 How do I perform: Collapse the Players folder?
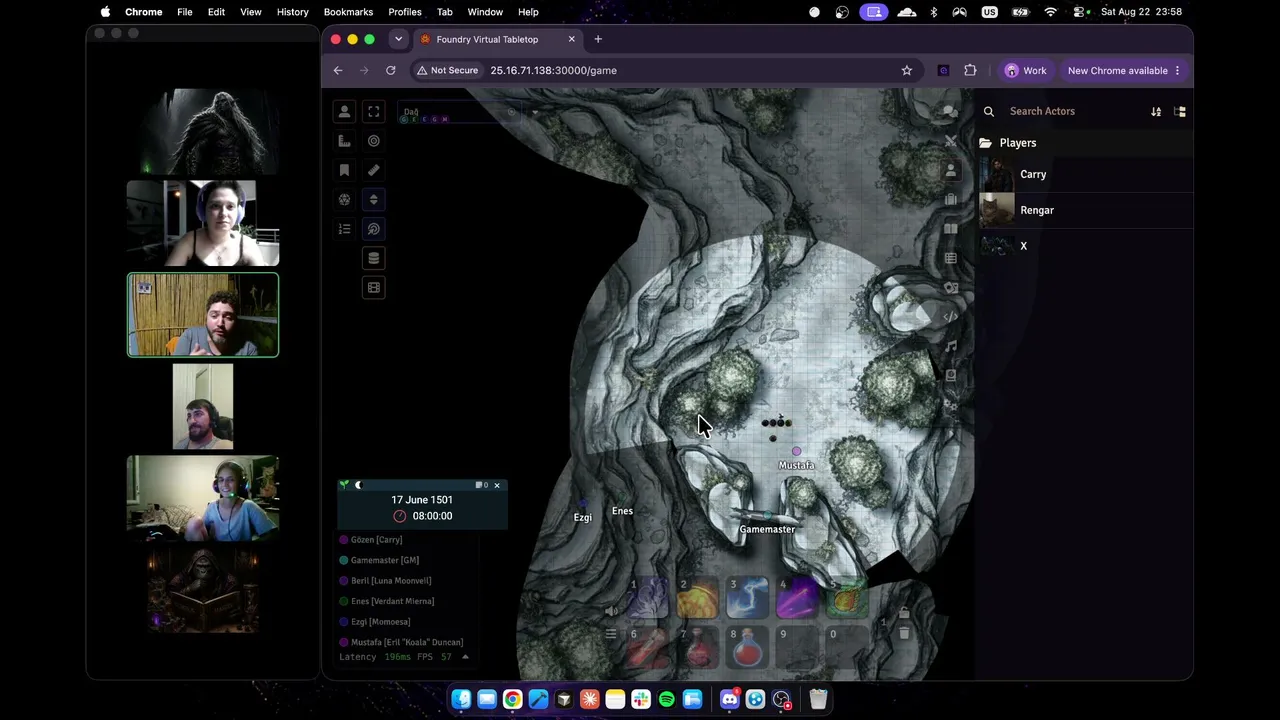[1085, 143]
